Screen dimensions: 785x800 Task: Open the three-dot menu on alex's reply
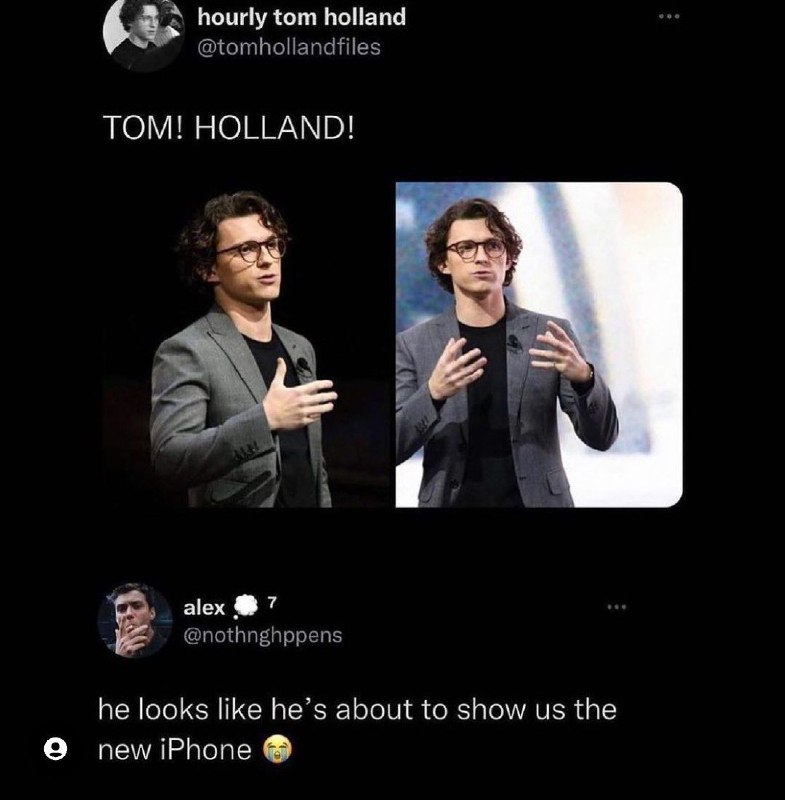coord(615,606)
